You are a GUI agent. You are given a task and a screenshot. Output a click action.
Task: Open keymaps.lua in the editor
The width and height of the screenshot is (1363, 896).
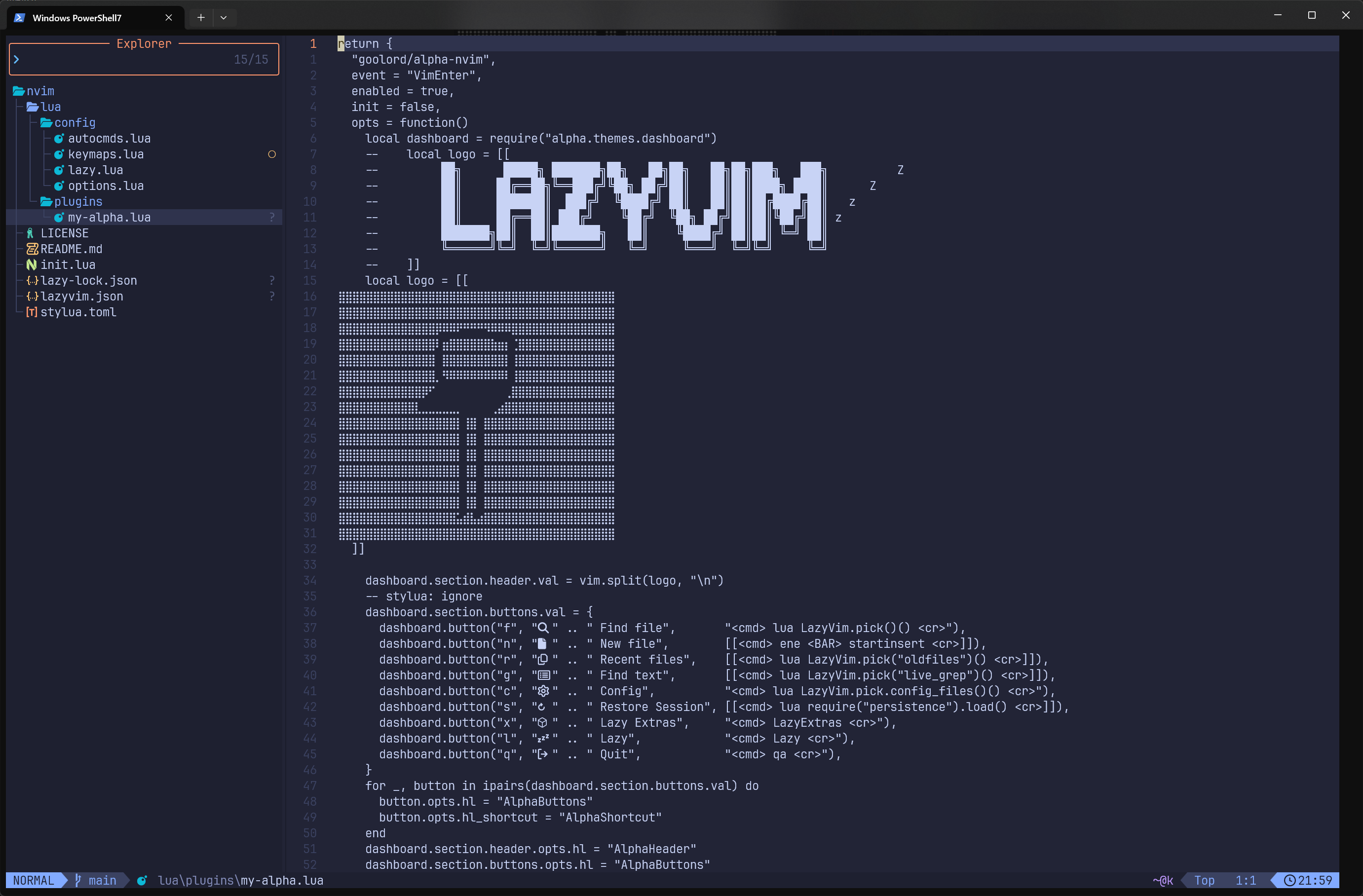[106, 154]
